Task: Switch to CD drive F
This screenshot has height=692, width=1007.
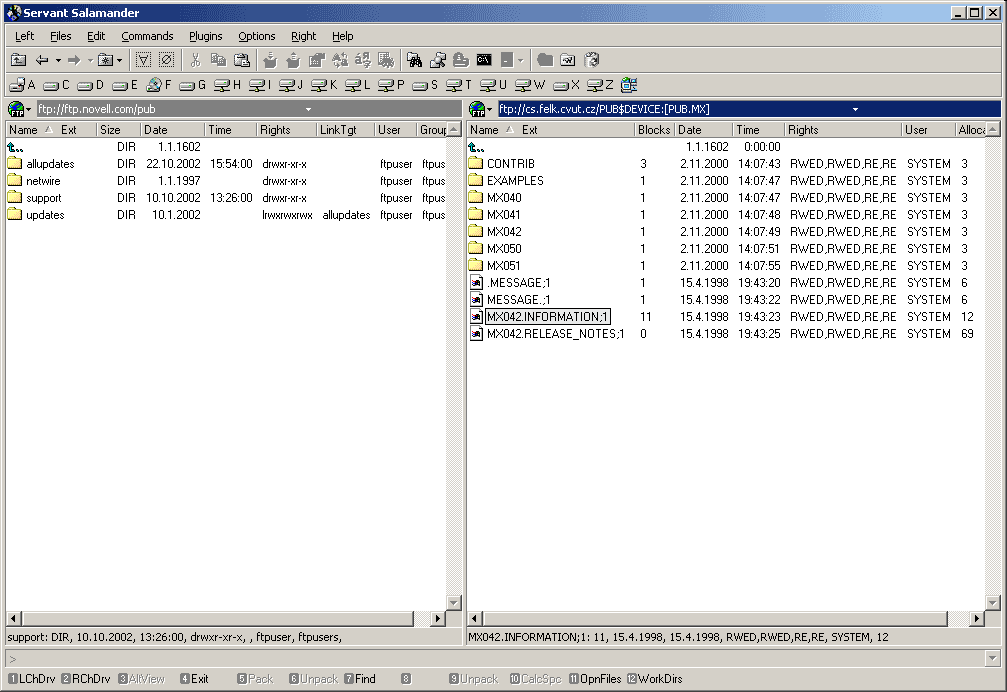Action: click(159, 85)
